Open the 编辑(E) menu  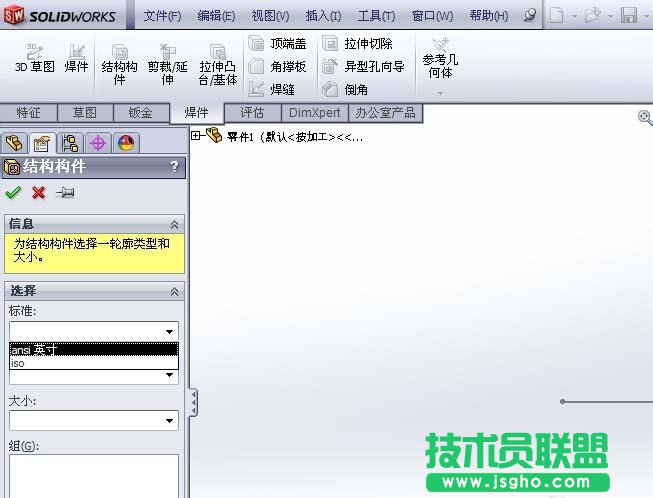tap(216, 16)
